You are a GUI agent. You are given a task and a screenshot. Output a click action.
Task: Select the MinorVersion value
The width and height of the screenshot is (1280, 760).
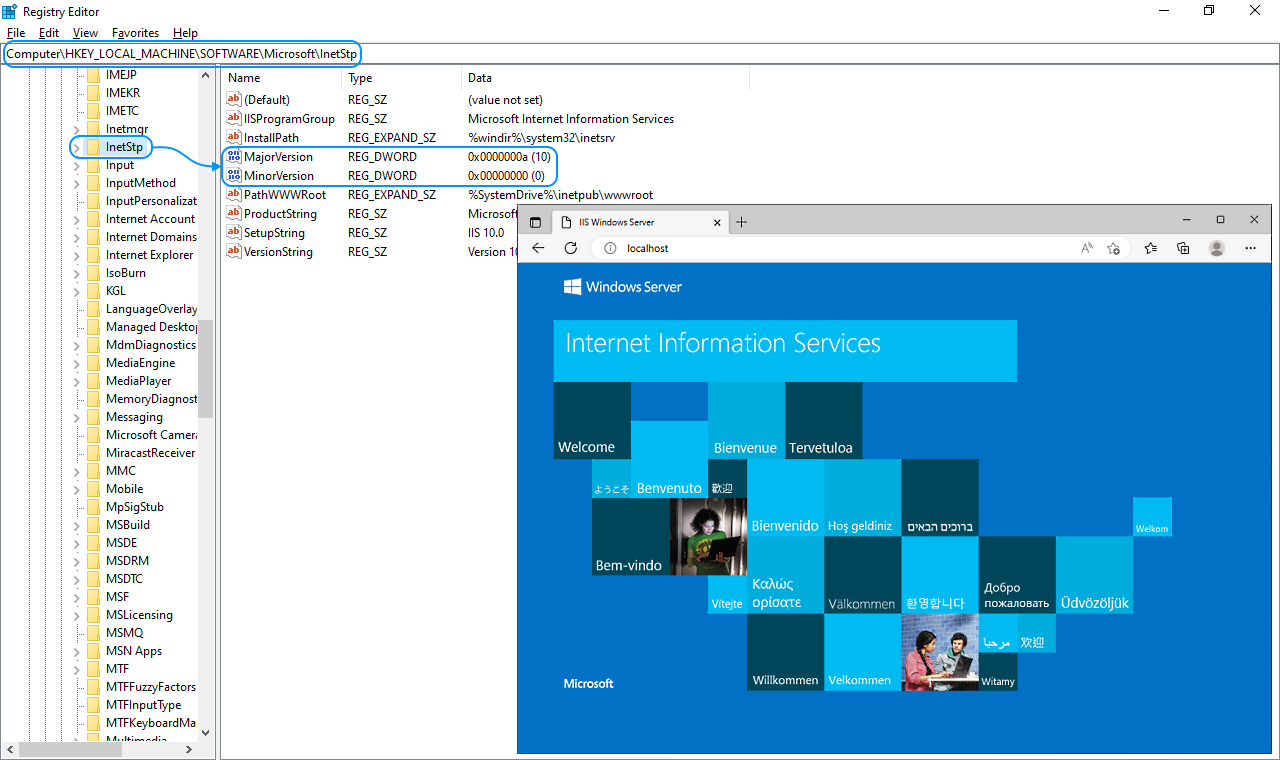pos(278,175)
